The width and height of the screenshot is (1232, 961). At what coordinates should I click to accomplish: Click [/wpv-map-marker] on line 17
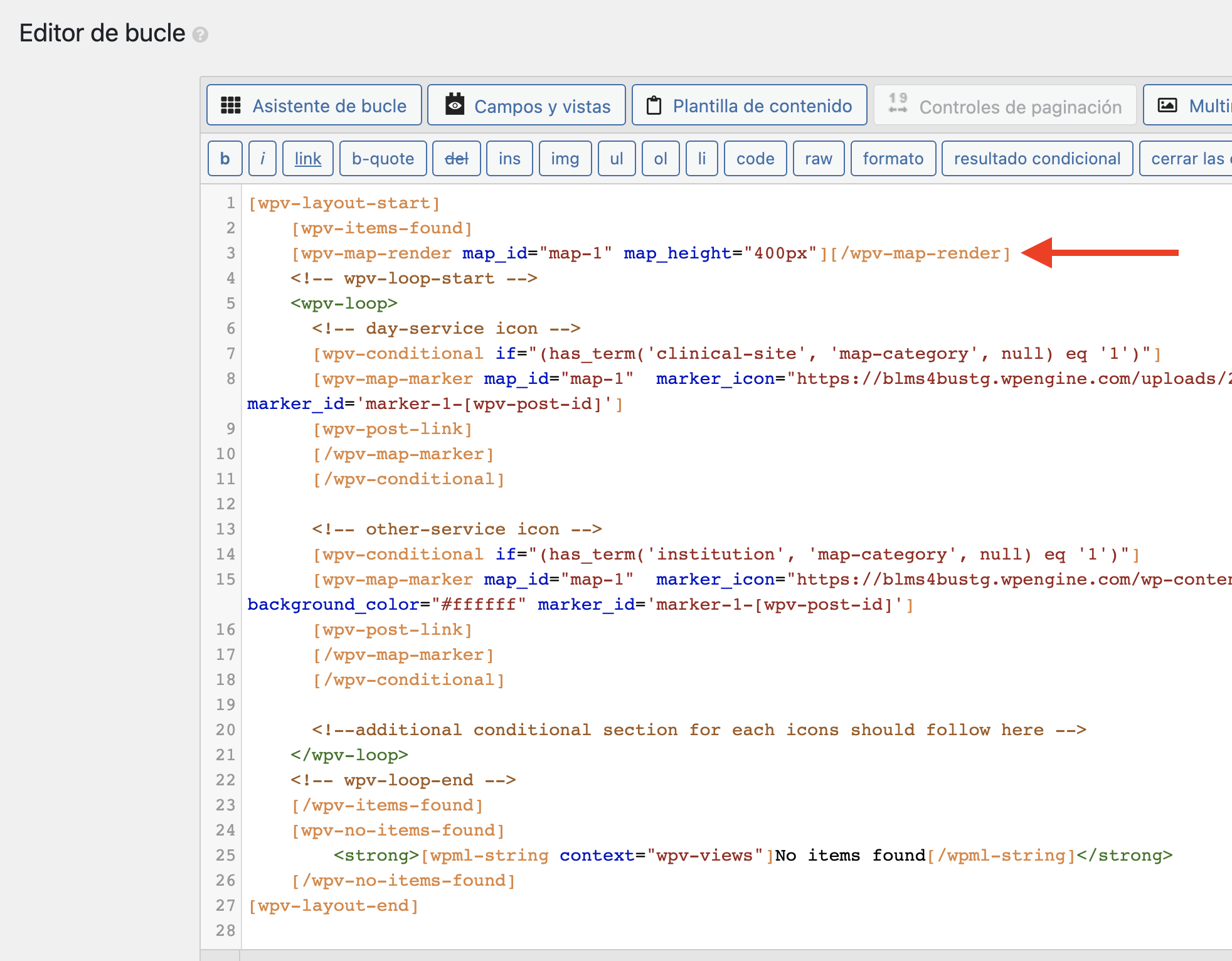(403, 655)
